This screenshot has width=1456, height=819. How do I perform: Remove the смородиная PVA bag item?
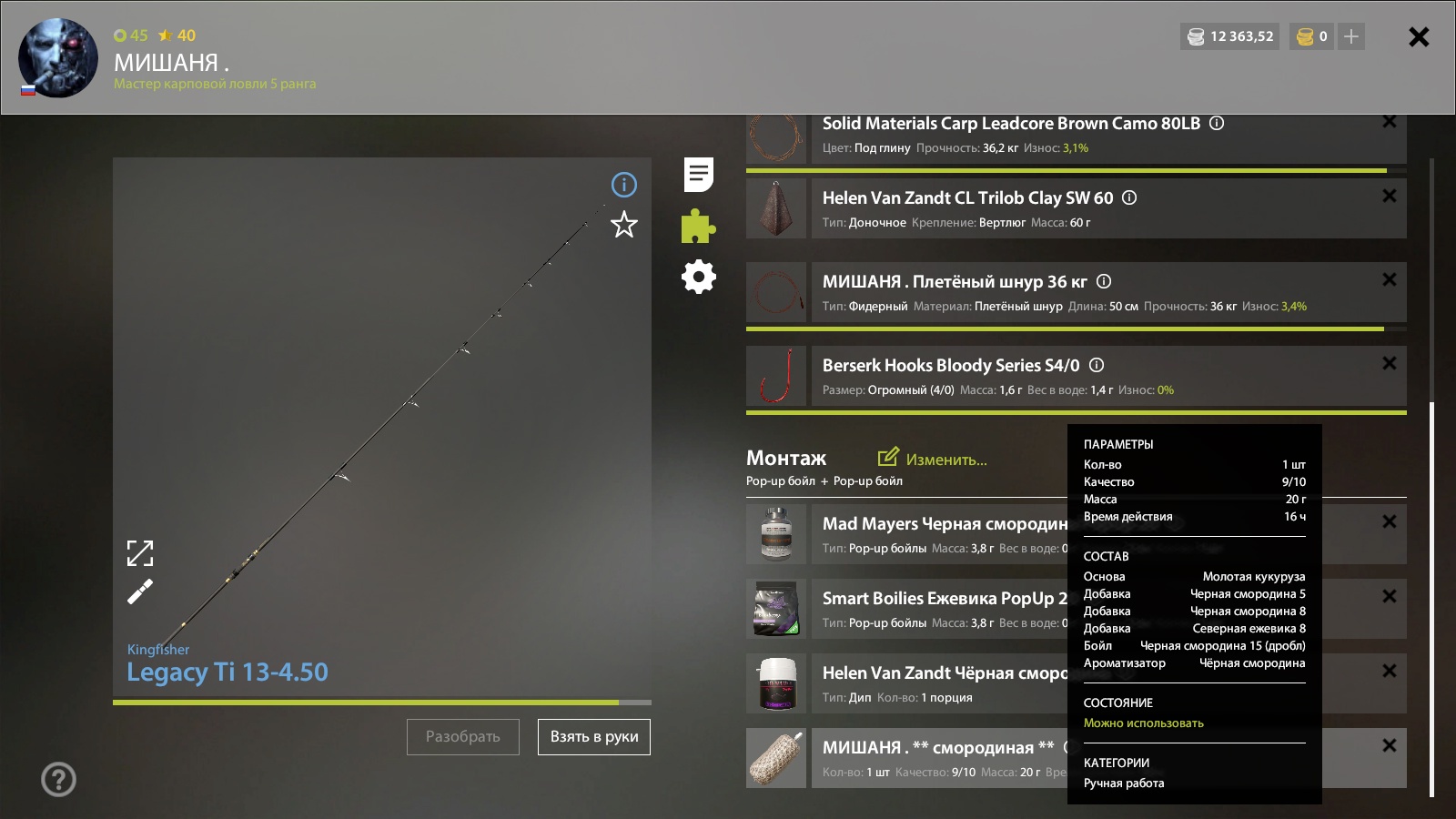[x=1390, y=745]
